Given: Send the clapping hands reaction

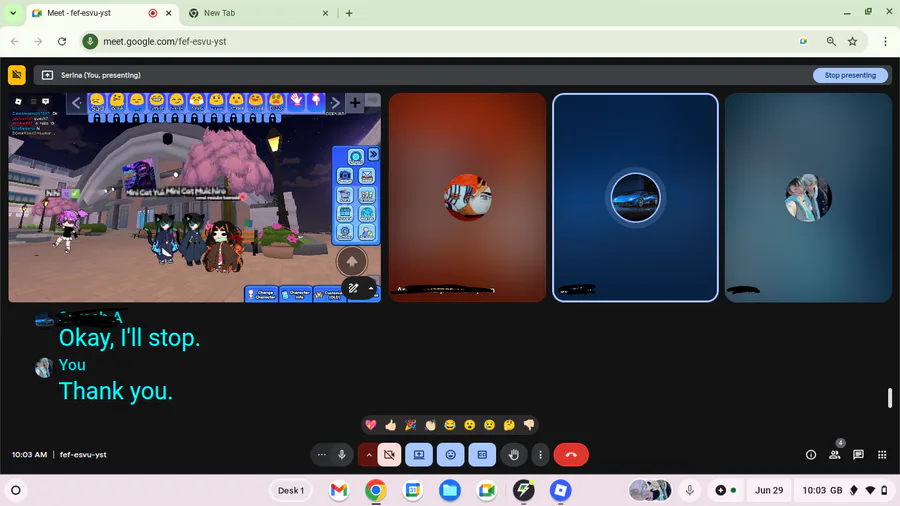Looking at the screenshot, I should (x=430, y=425).
